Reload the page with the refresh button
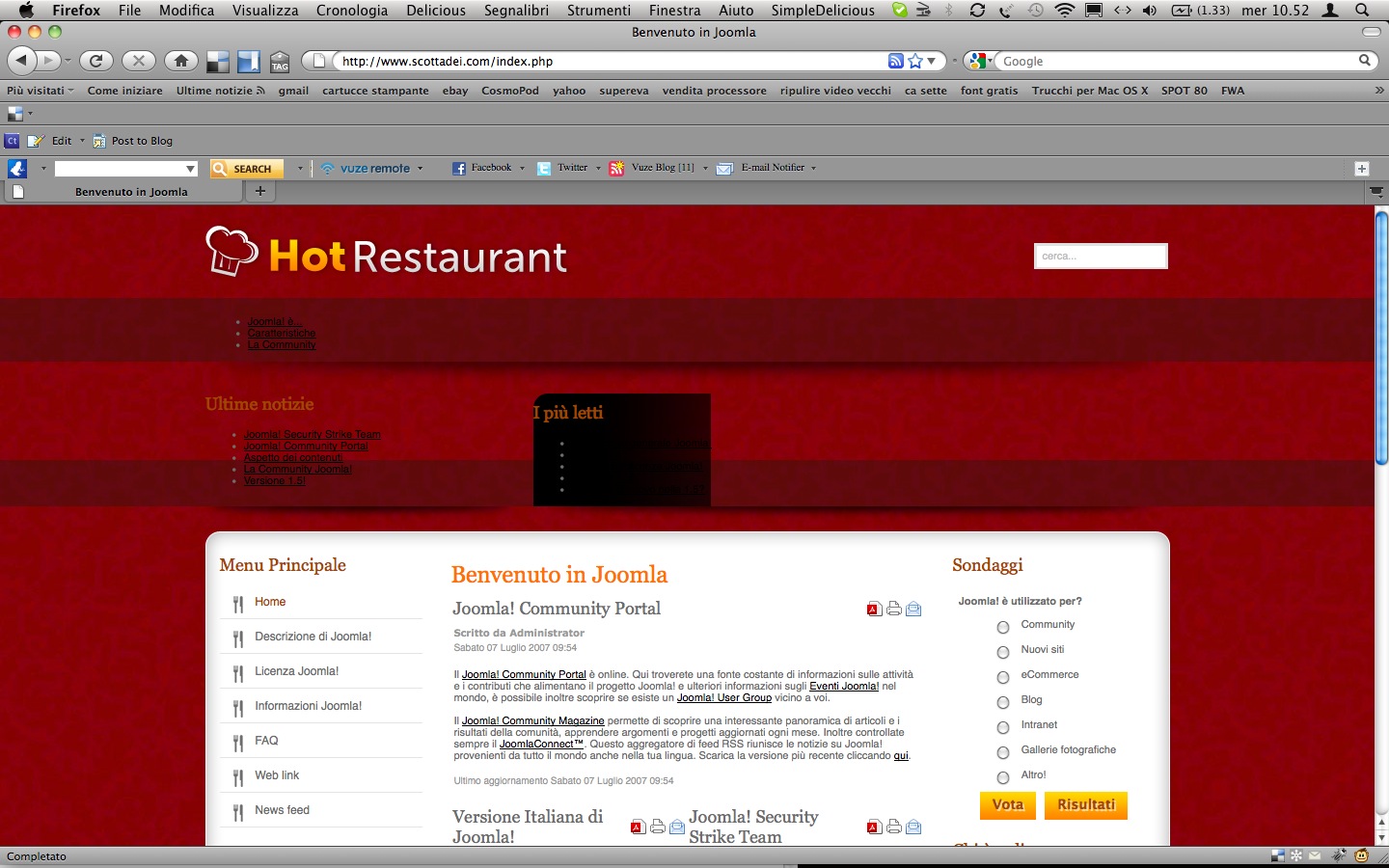 (95, 61)
